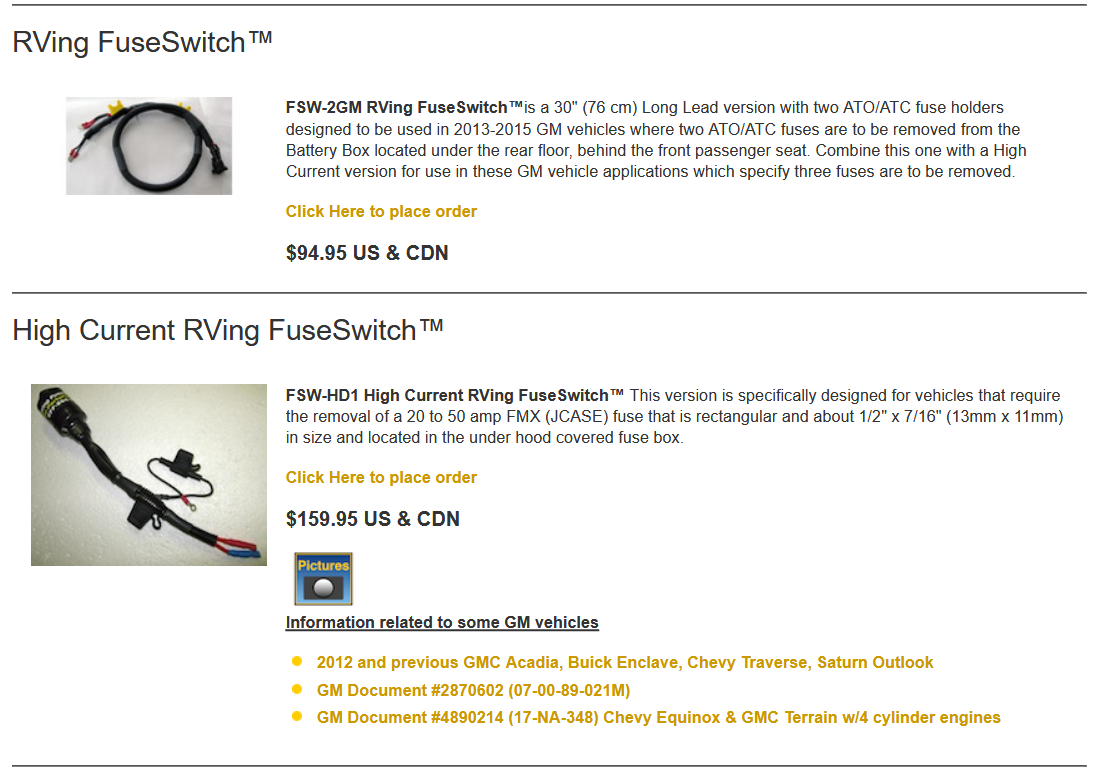Open the 2012 and previous GMC Acadia link

[625, 662]
